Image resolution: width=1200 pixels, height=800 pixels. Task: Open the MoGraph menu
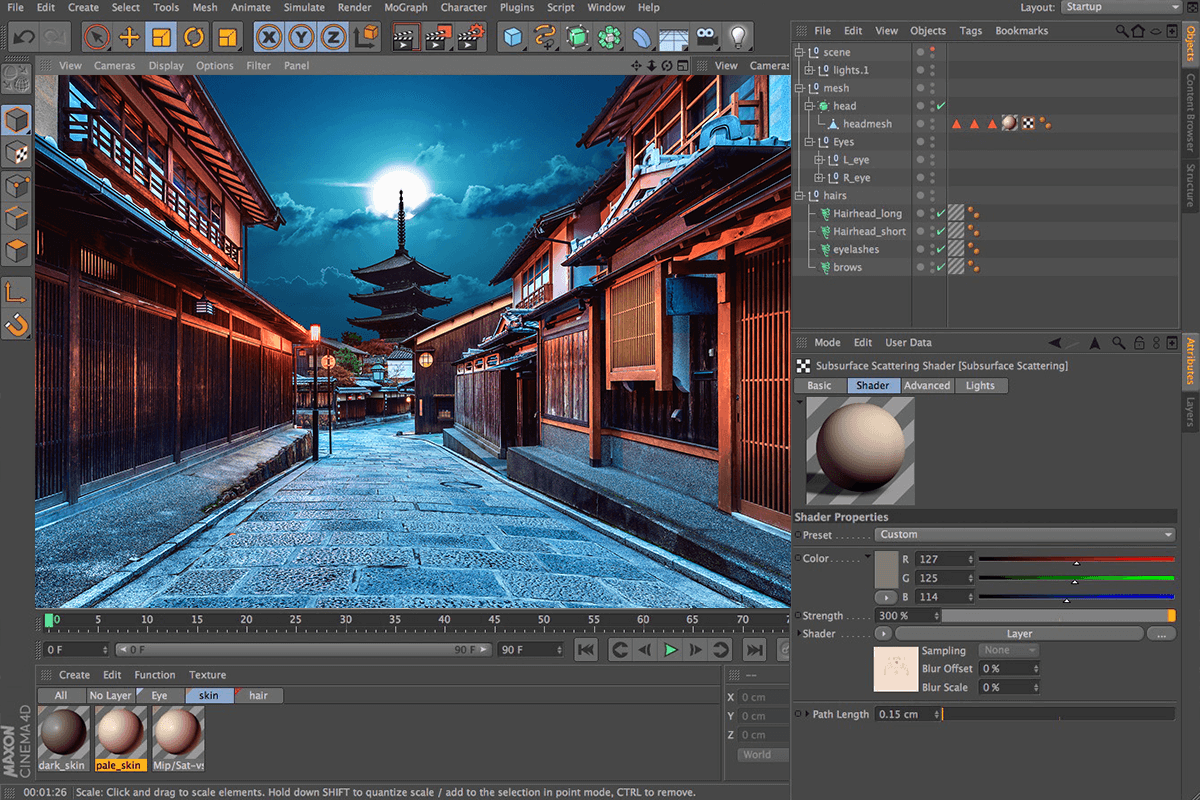tap(405, 7)
